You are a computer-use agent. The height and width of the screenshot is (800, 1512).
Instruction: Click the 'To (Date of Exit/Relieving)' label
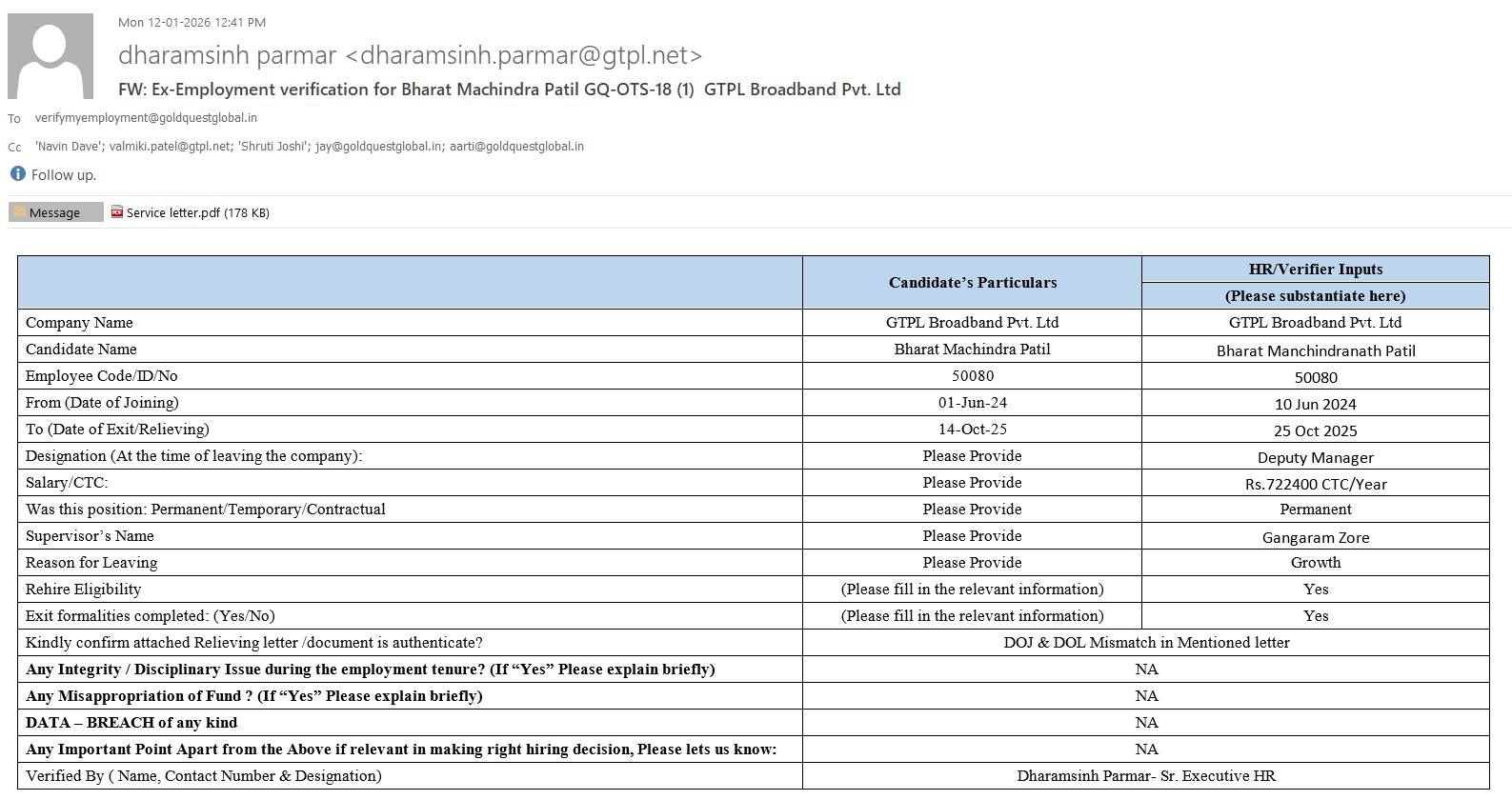117,430
